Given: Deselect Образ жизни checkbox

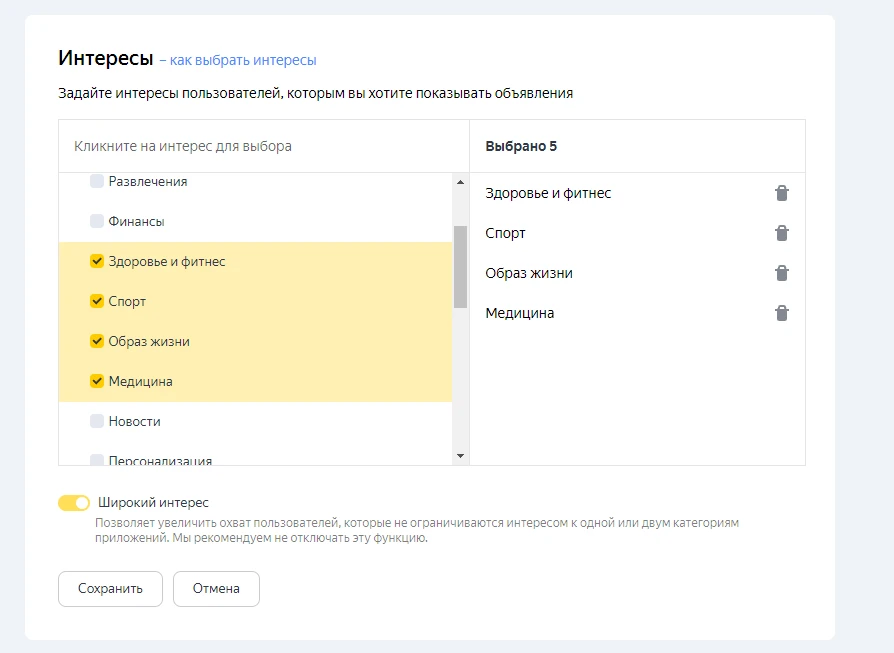Looking at the screenshot, I should pyautogui.click(x=97, y=341).
